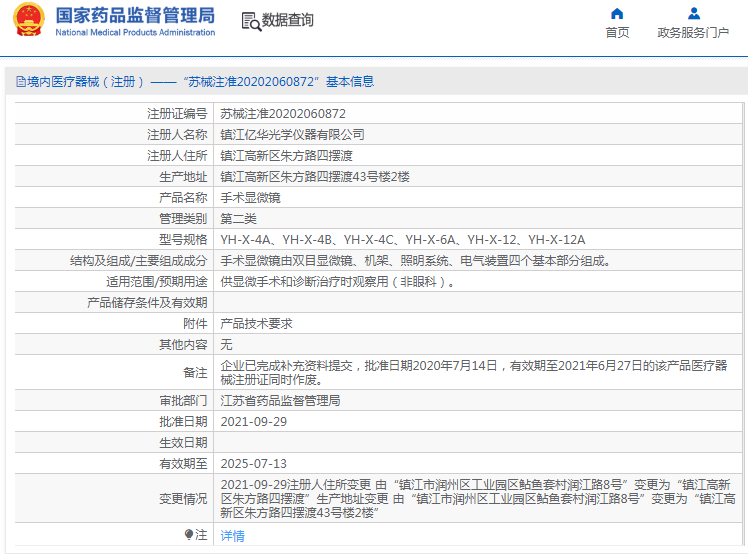The width and height of the screenshot is (748, 554).
Task: Open the 数据查询 search icon
Action: [251, 22]
